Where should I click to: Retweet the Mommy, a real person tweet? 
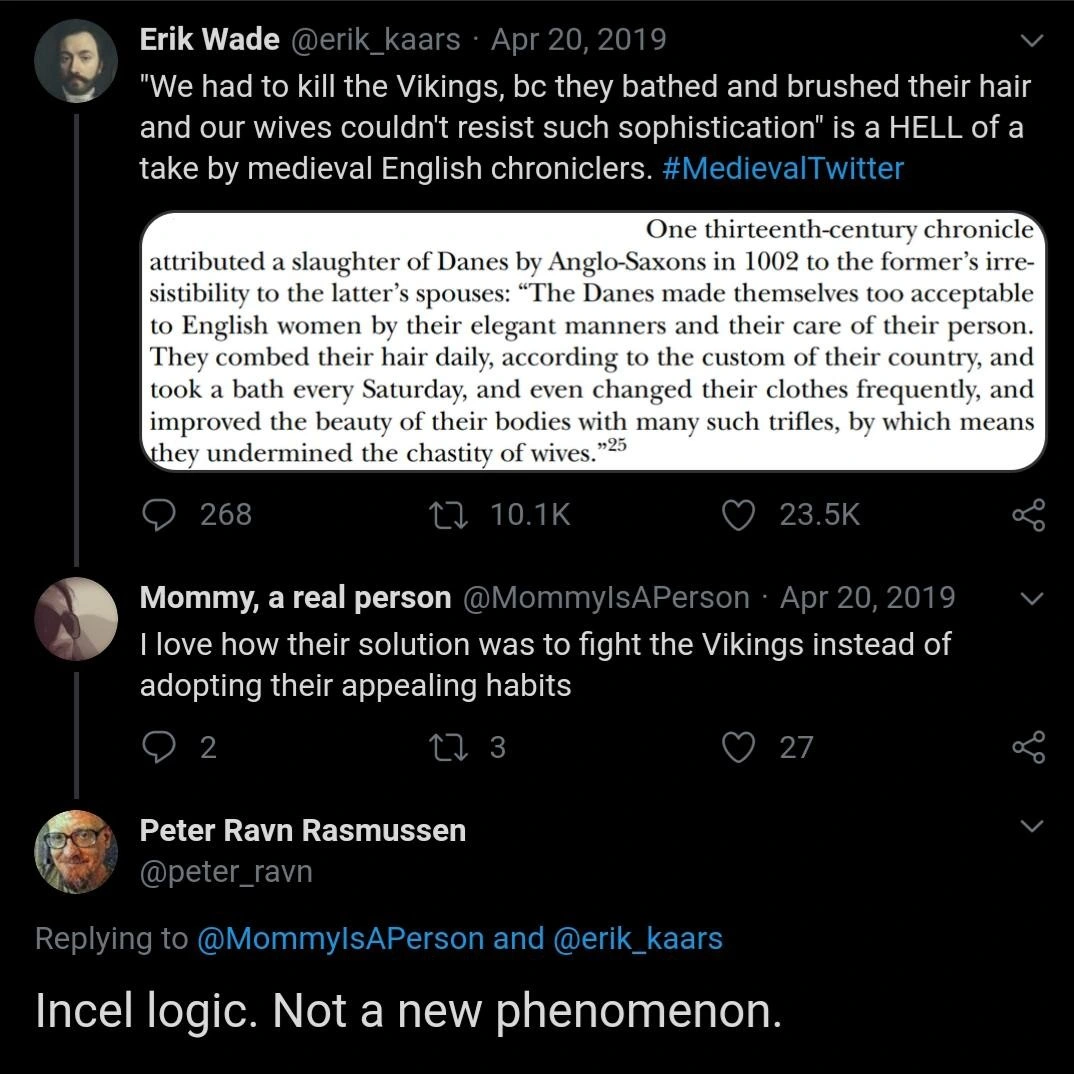(441, 747)
